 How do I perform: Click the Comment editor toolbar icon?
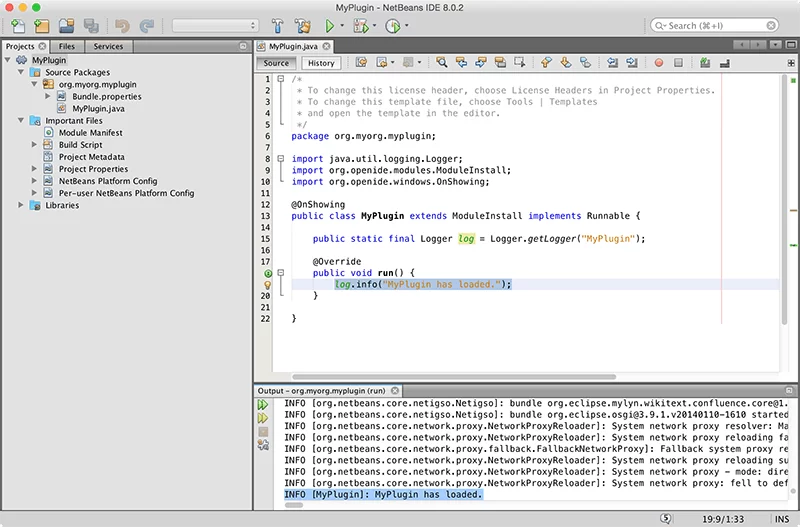pos(705,63)
